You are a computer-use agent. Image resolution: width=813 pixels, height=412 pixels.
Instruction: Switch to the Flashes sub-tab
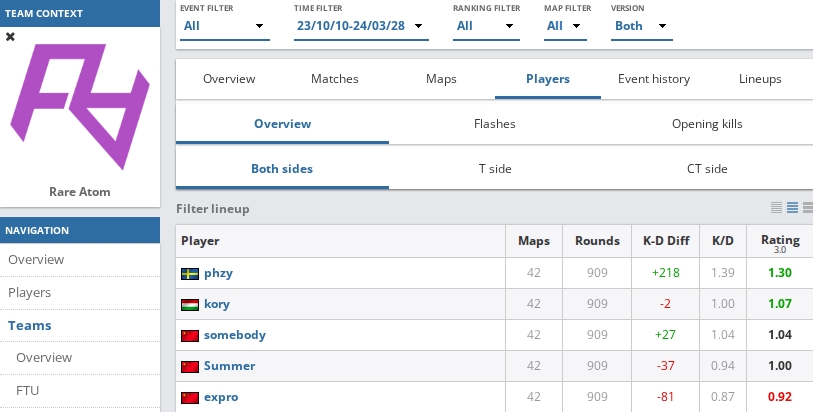click(495, 124)
